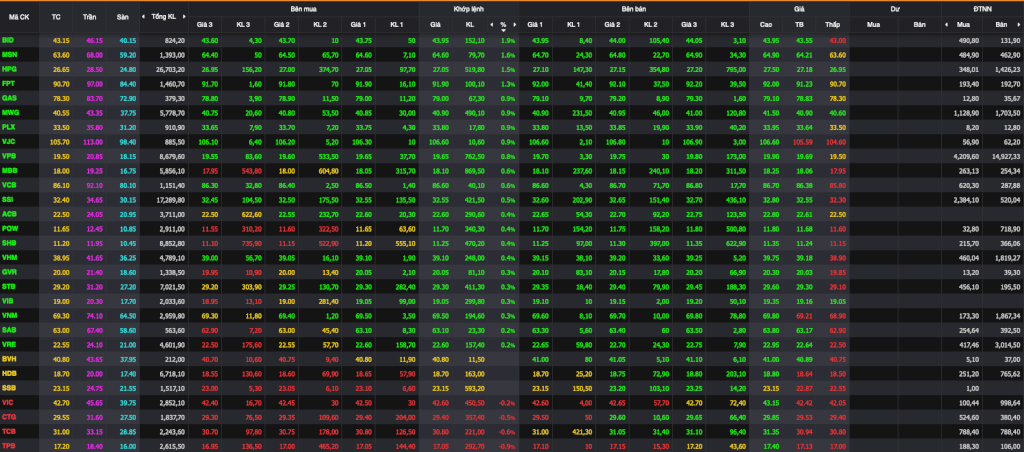1024x452 pixels.
Task: Click the Bên bán group header
Action: coord(634,9)
